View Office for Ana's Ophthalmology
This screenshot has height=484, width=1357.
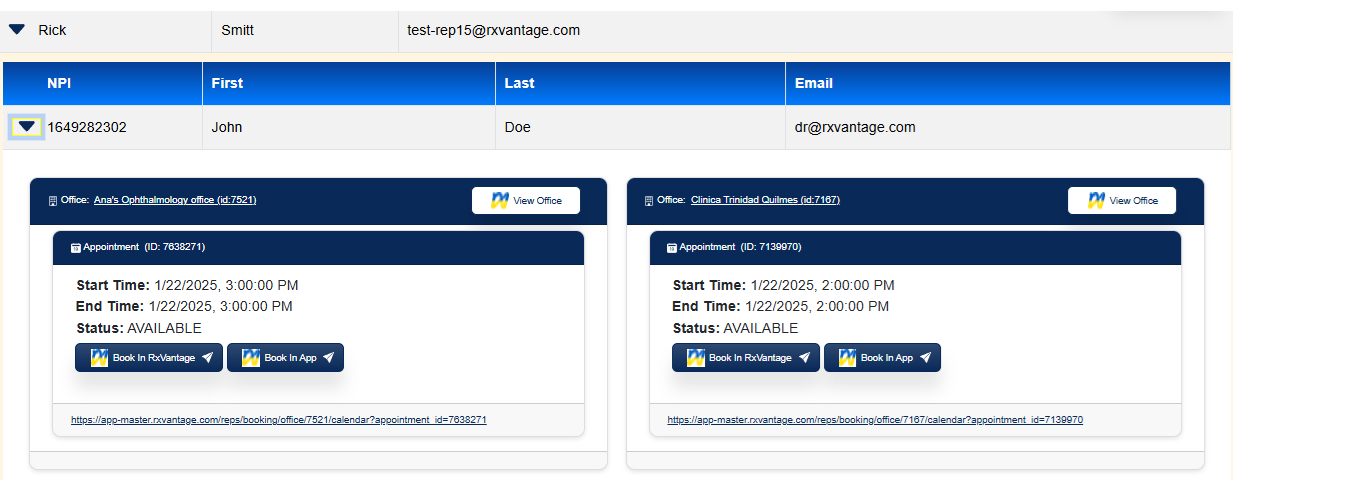[526, 200]
